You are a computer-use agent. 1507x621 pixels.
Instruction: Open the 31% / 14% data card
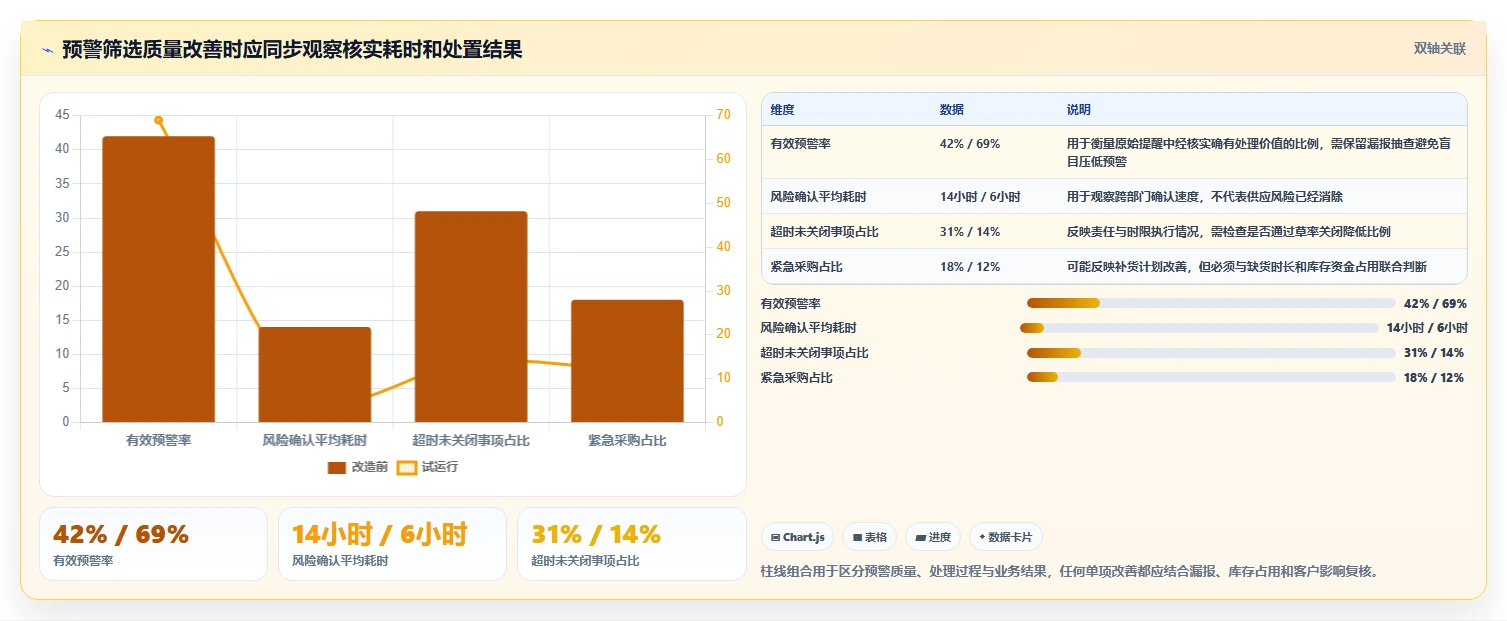point(632,544)
